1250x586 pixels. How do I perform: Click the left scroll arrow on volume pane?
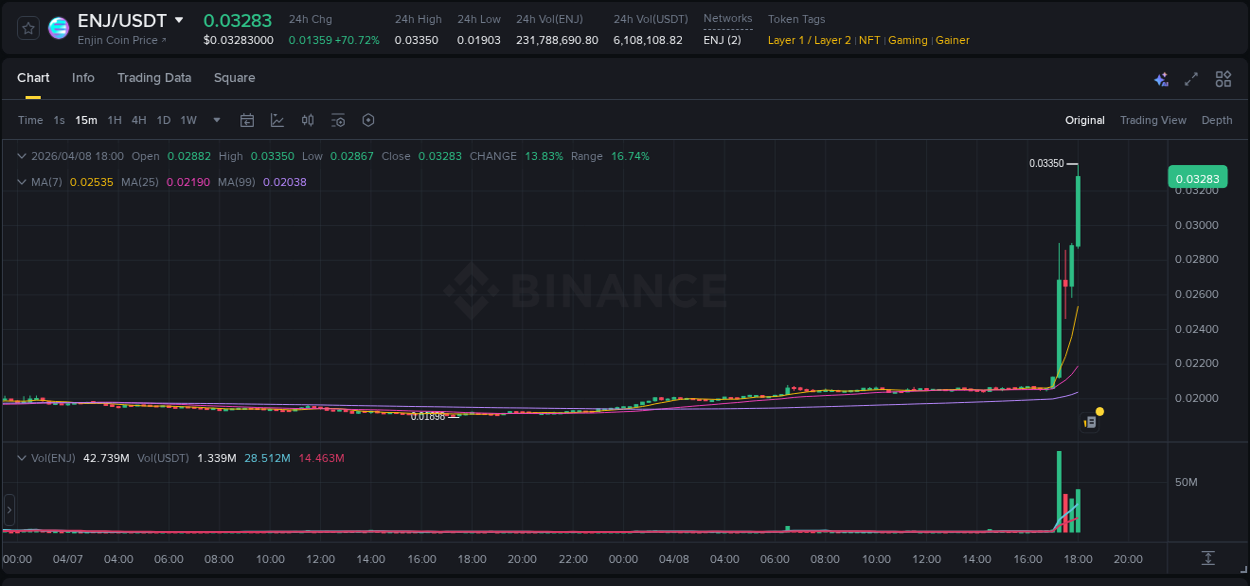(8, 511)
